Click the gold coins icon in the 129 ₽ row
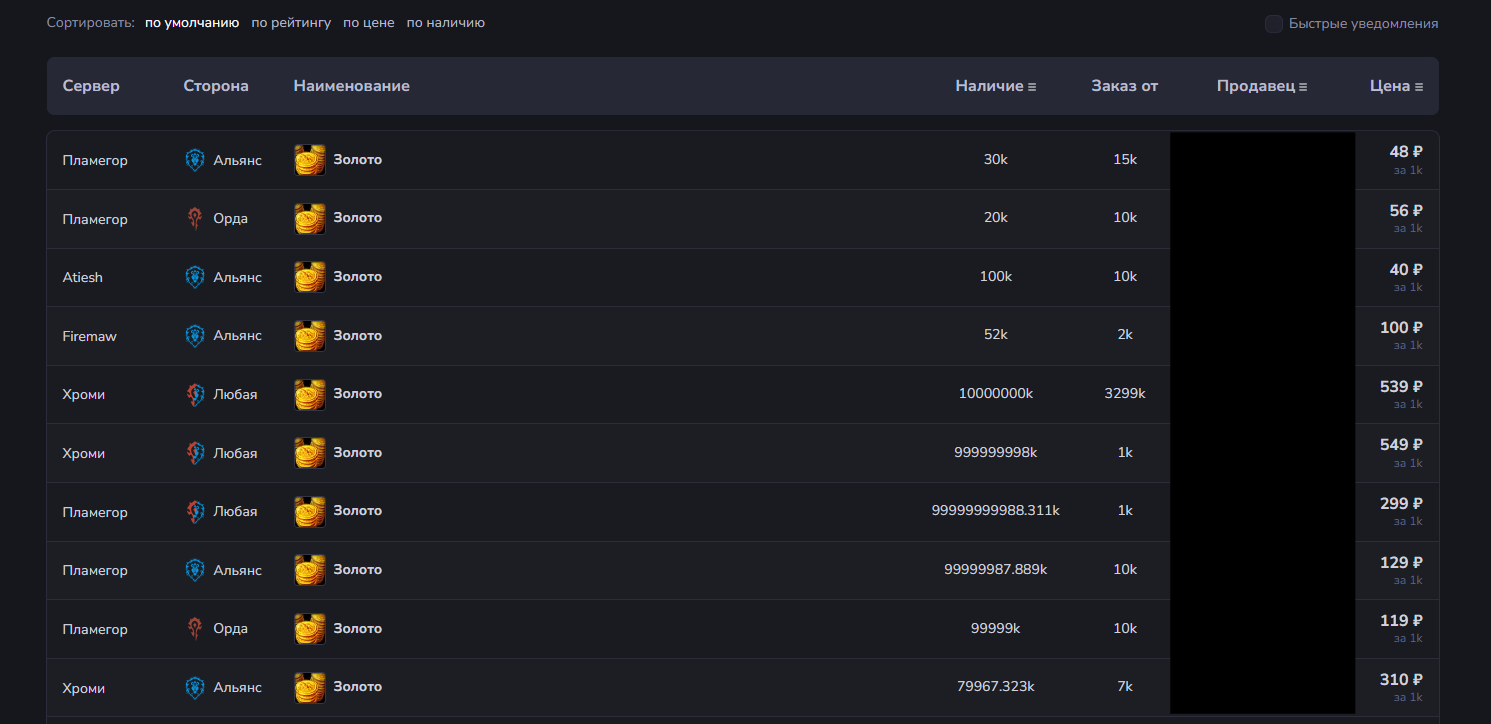The height and width of the screenshot is (724, 1491). [310, 570]
